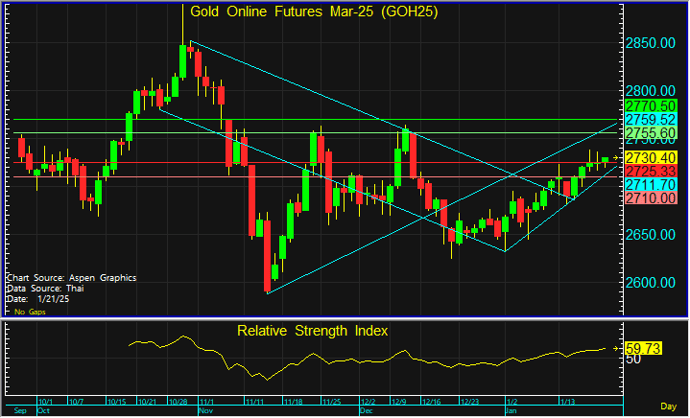Click the Jan month marker on time axis
The image size is (690, 418).
[x=510, y=410]
